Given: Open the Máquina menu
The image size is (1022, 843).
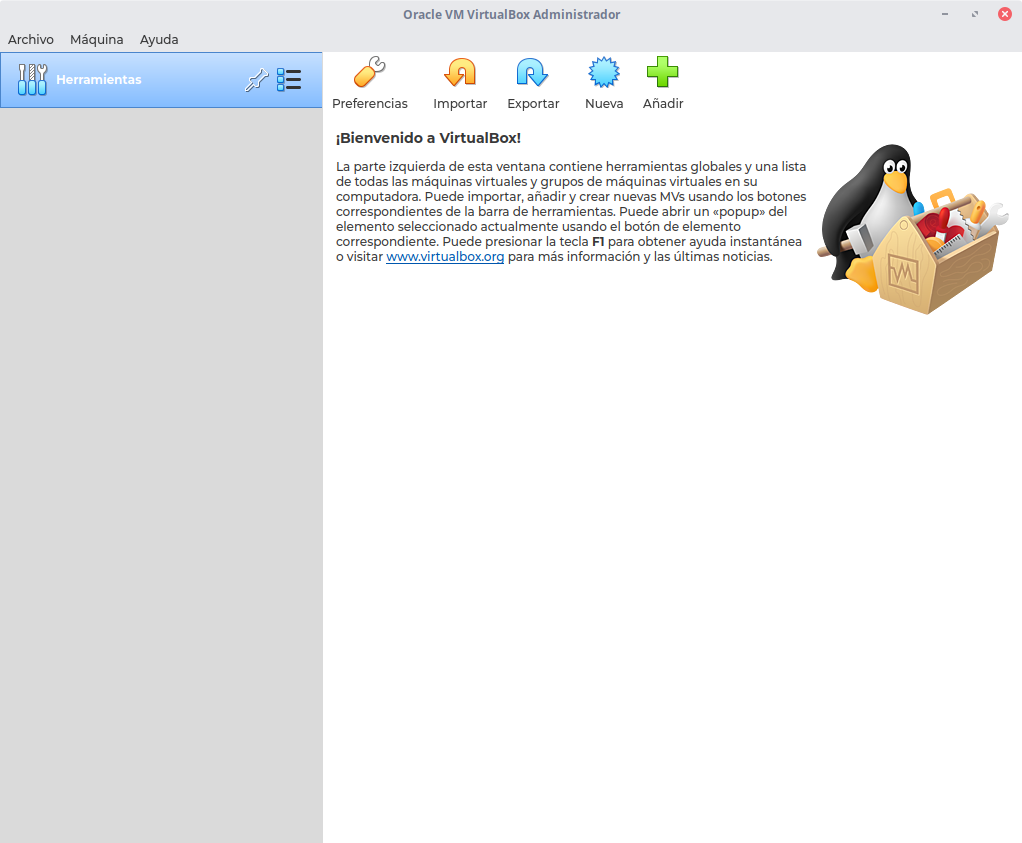Looking at the screenshot, I should coord(96,39).
